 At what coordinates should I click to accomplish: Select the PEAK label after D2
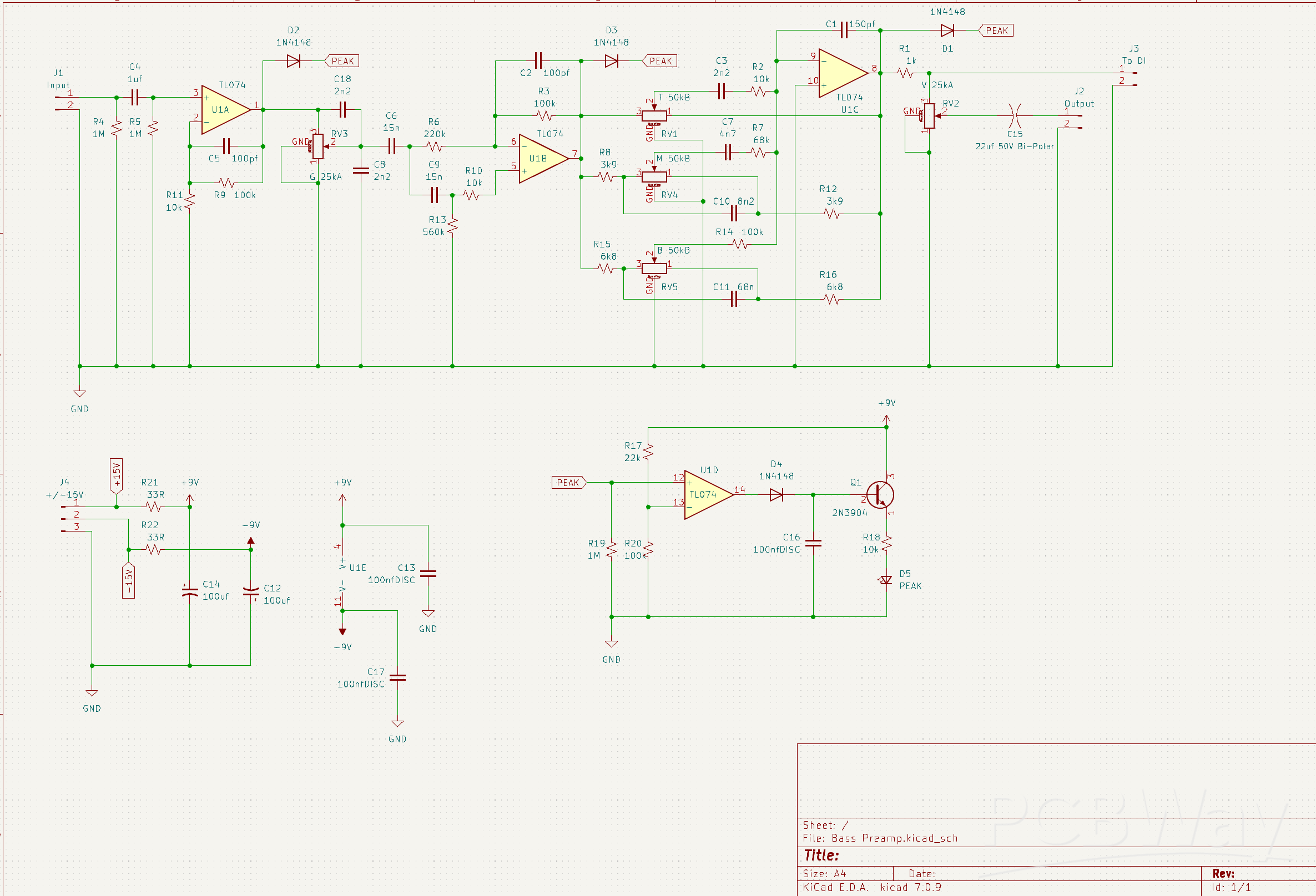click(342, 61)
